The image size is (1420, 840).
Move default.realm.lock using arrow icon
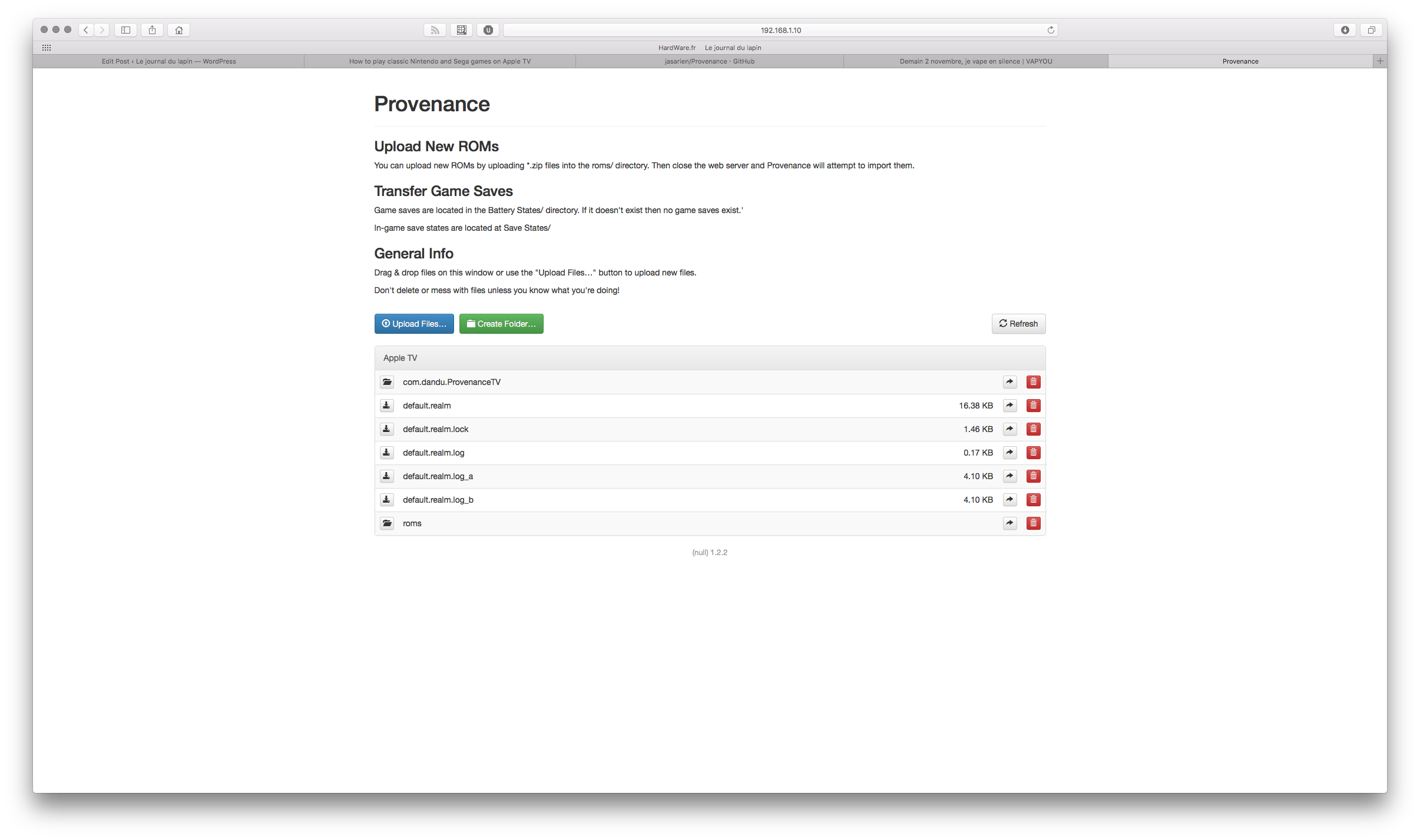[1009, 429]
